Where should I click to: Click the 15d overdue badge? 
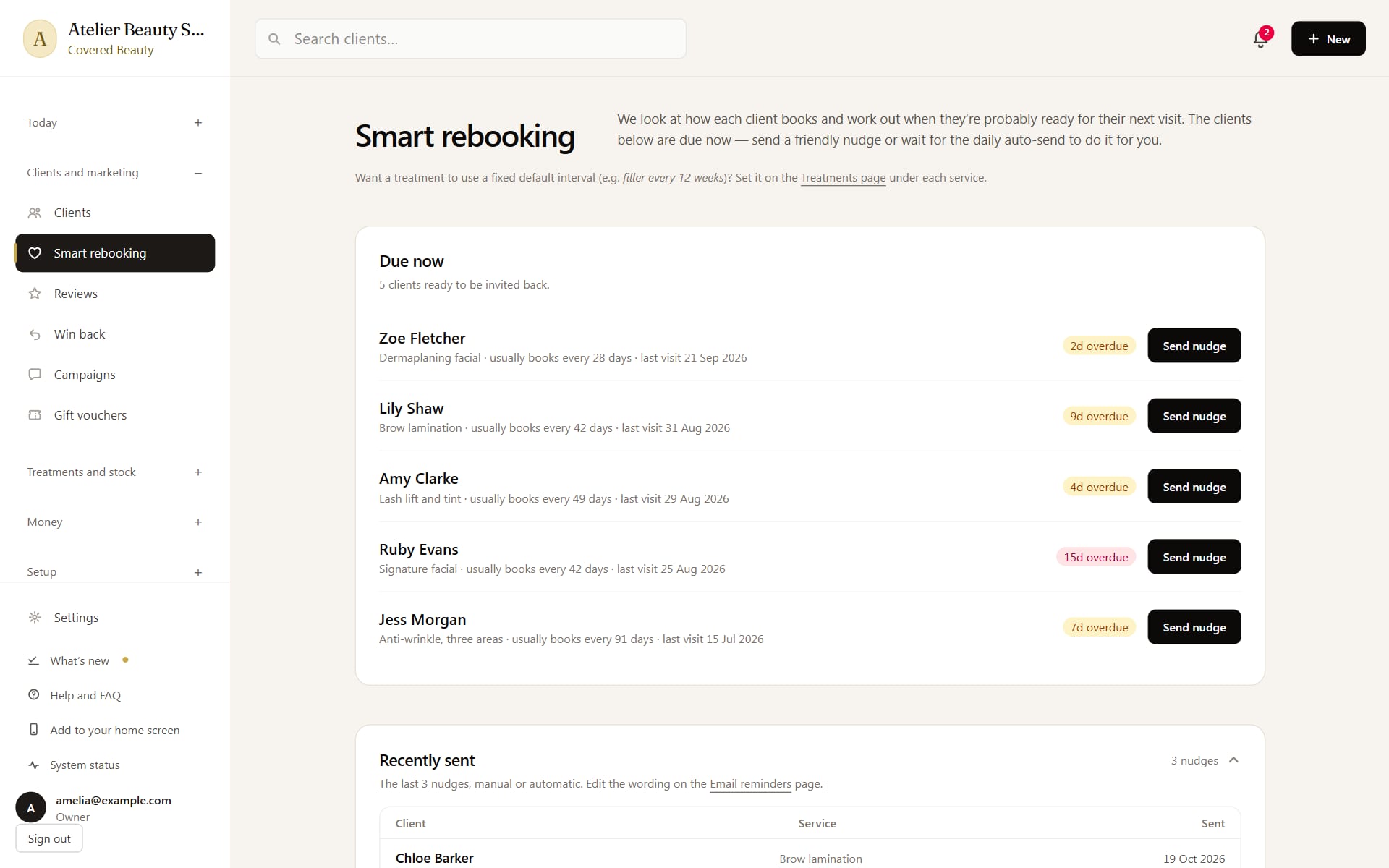1096,557
